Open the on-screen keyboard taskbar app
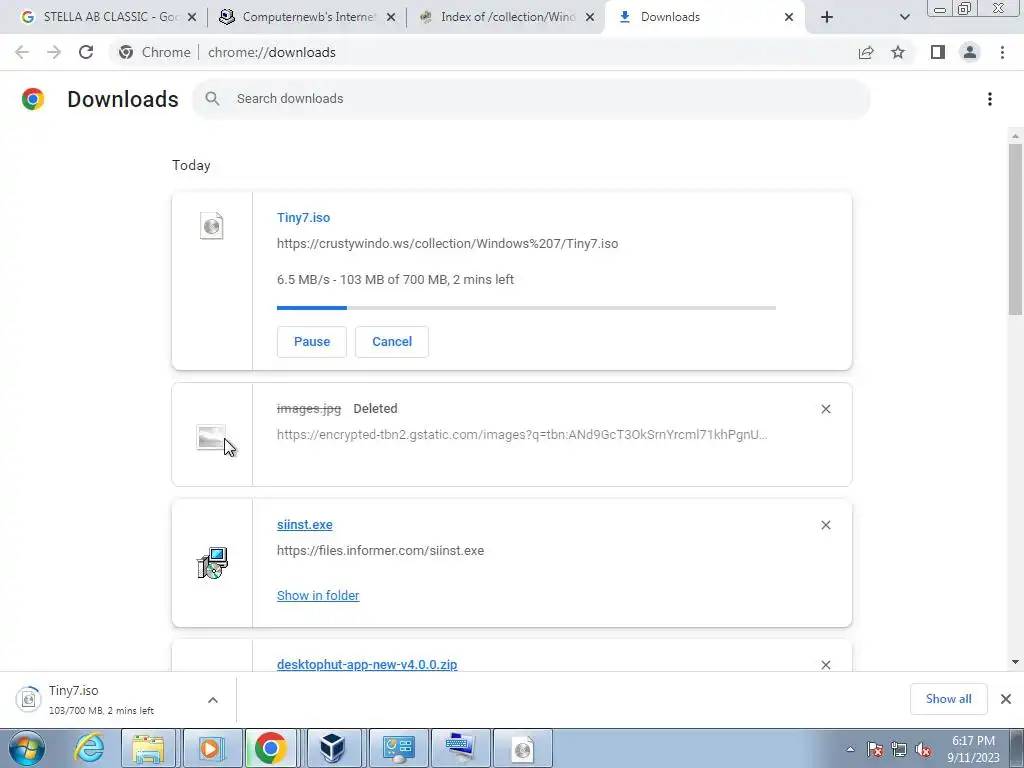This screenshot has width=1024, height=768. [x=460, y=748]
